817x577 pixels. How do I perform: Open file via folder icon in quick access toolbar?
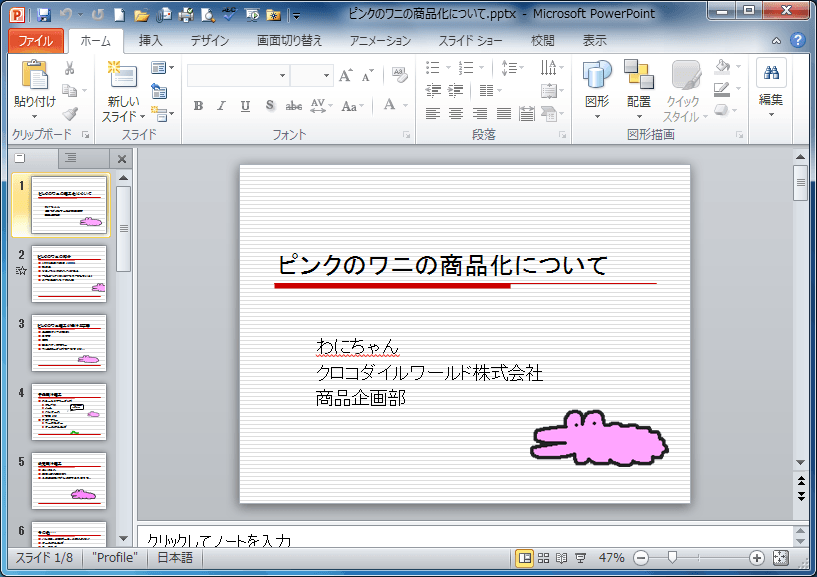pos(141,15)
